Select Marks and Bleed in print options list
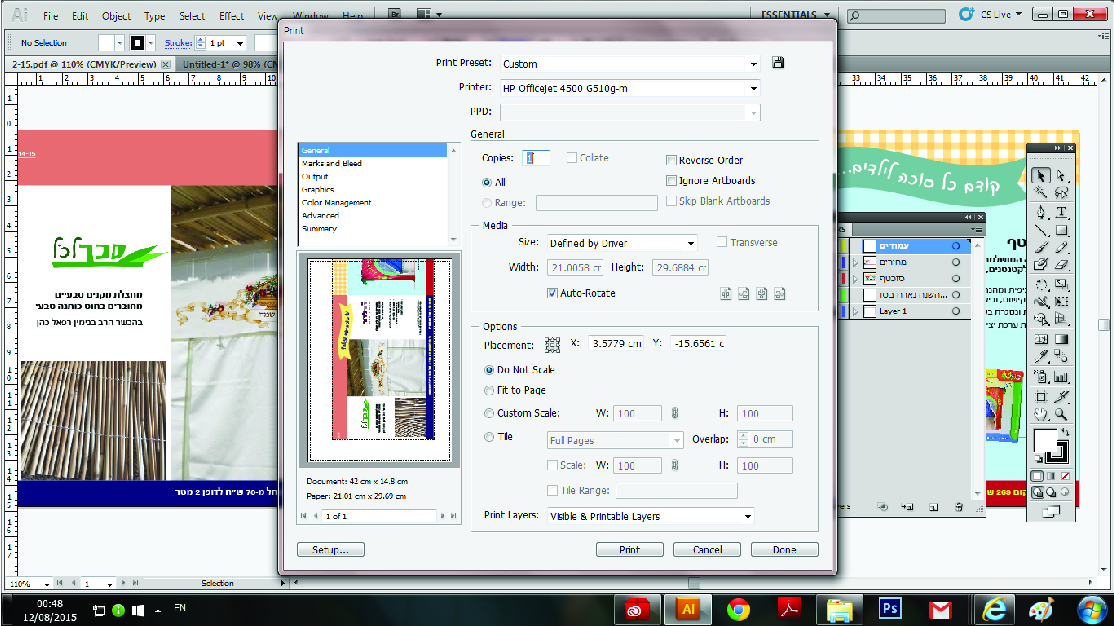This screenshot has height=626, width=1114. 332,163
